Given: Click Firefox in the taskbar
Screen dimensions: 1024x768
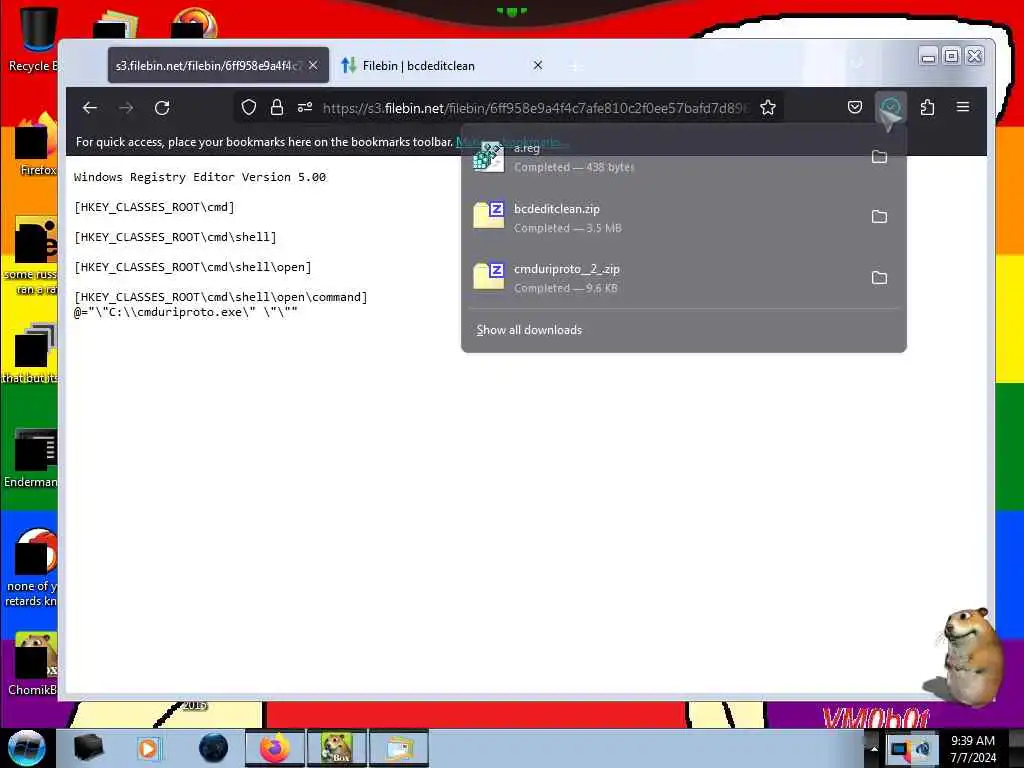Looking at the screenshot, I should 275,748.
